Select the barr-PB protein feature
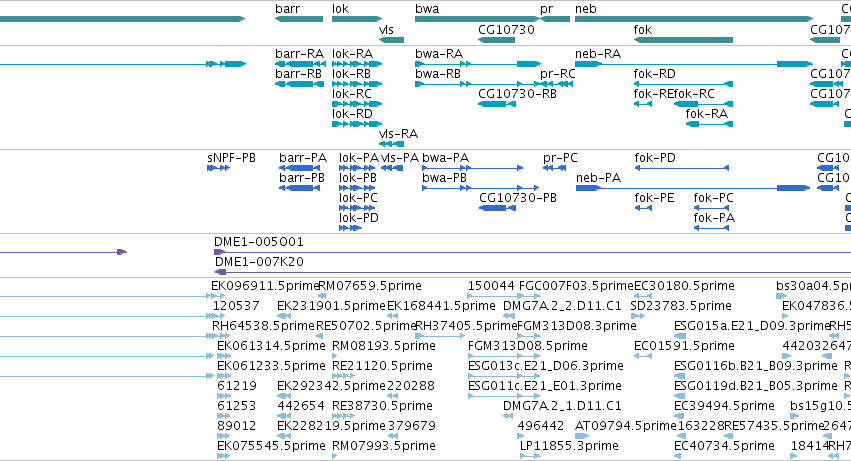The height and width of the screenshot is (461, 851). click(300, 188)
